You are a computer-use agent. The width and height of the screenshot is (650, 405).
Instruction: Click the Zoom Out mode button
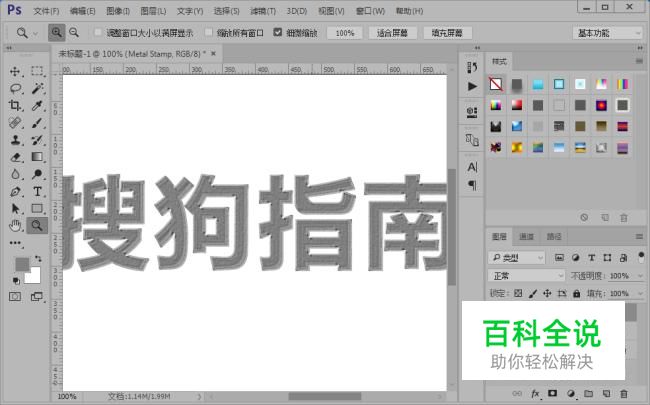(x=74, y=32)
